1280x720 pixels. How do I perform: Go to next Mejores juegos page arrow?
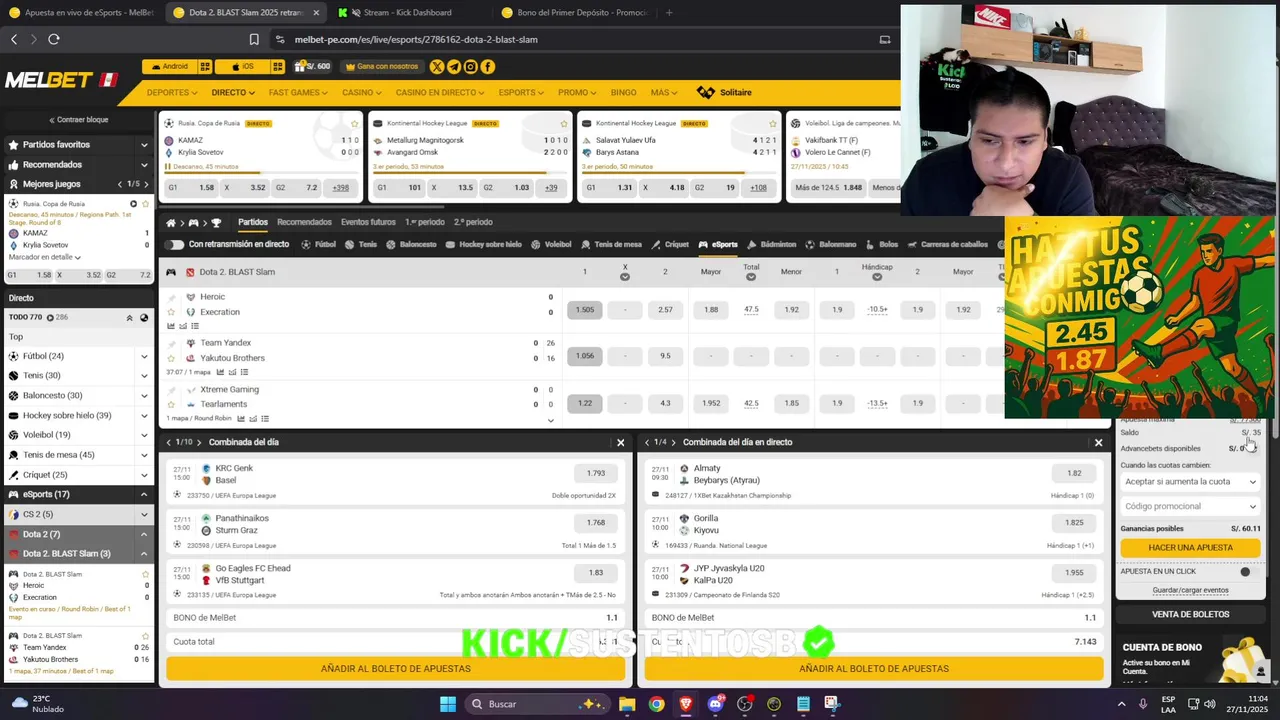[146, 184]
